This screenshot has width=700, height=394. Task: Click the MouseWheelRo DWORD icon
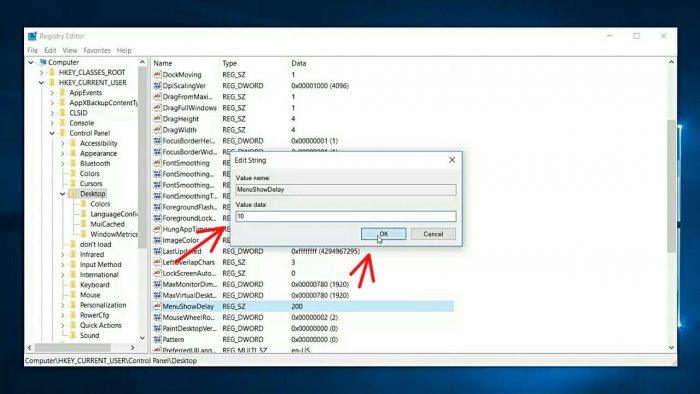click(x=157, y=317)
